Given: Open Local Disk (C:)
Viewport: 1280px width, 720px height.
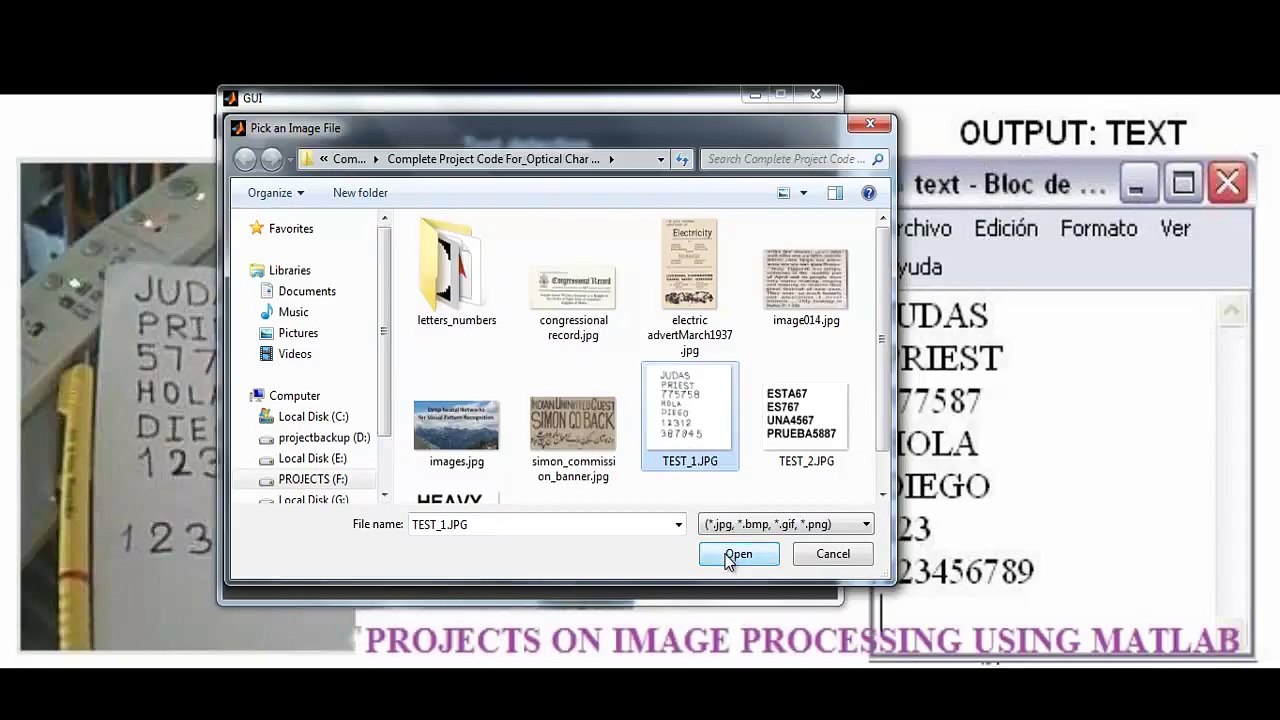Looking at the screenshot, I should (303, 417).
